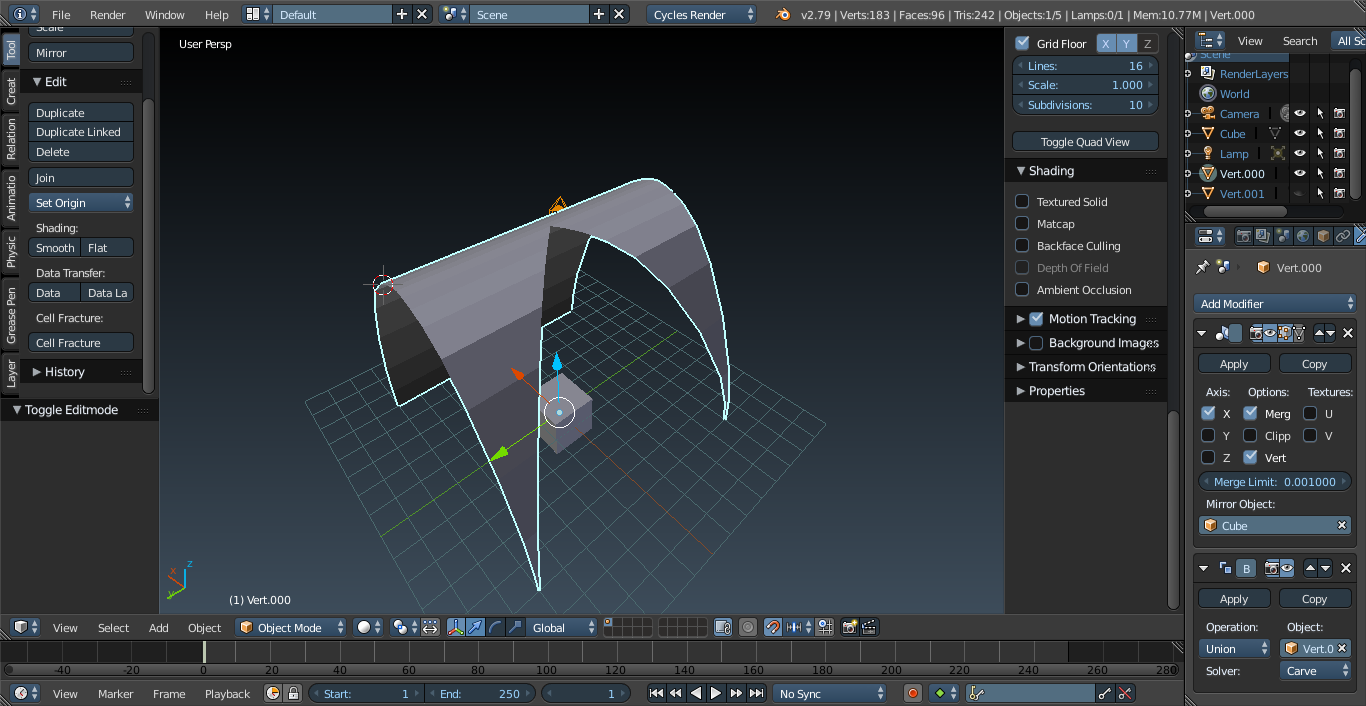Click the auto-keyframe record button
This screenshot has width=1366, height=706.
click(x=912, y=693)
